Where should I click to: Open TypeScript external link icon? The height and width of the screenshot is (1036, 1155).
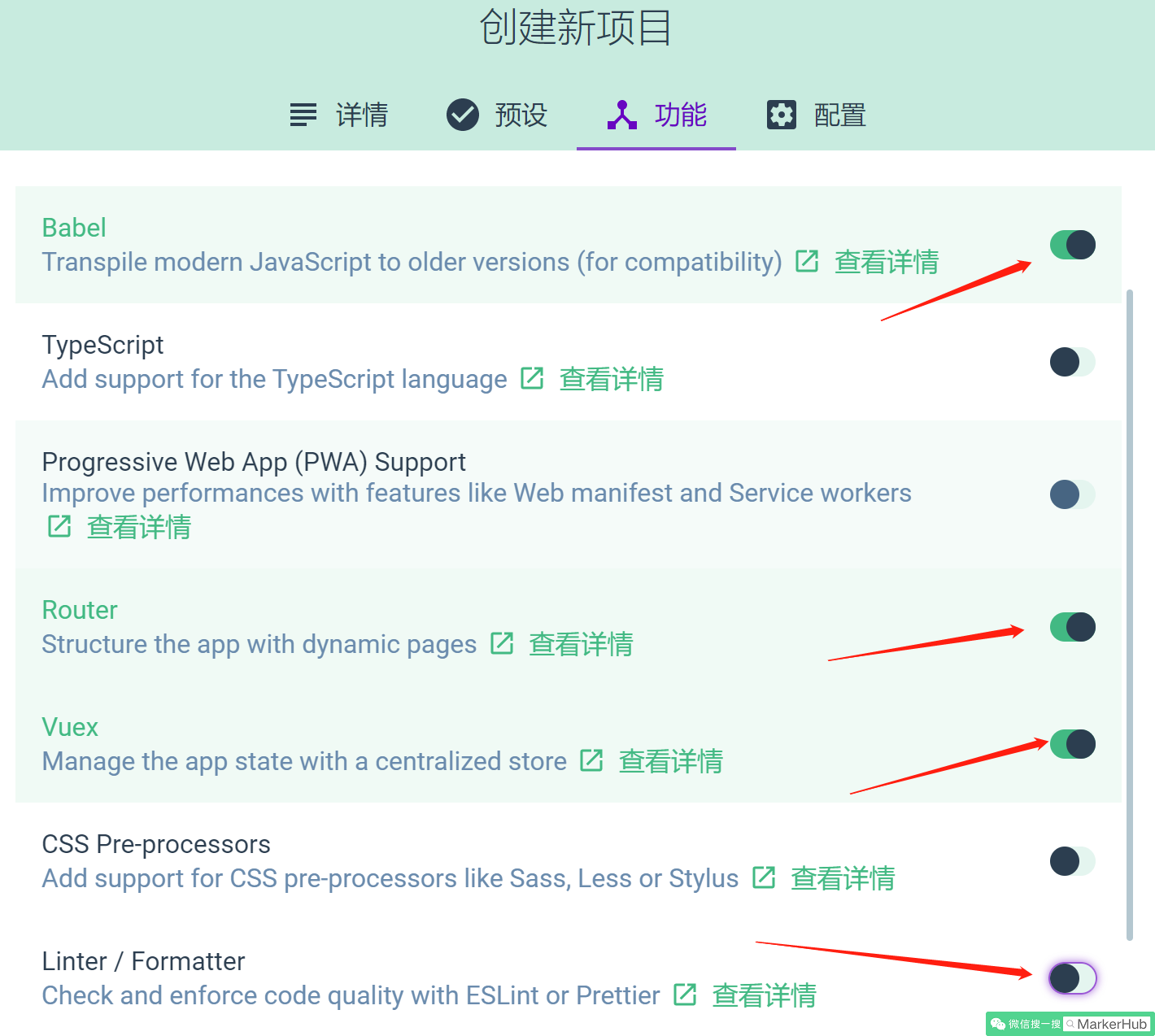[532, 378]
